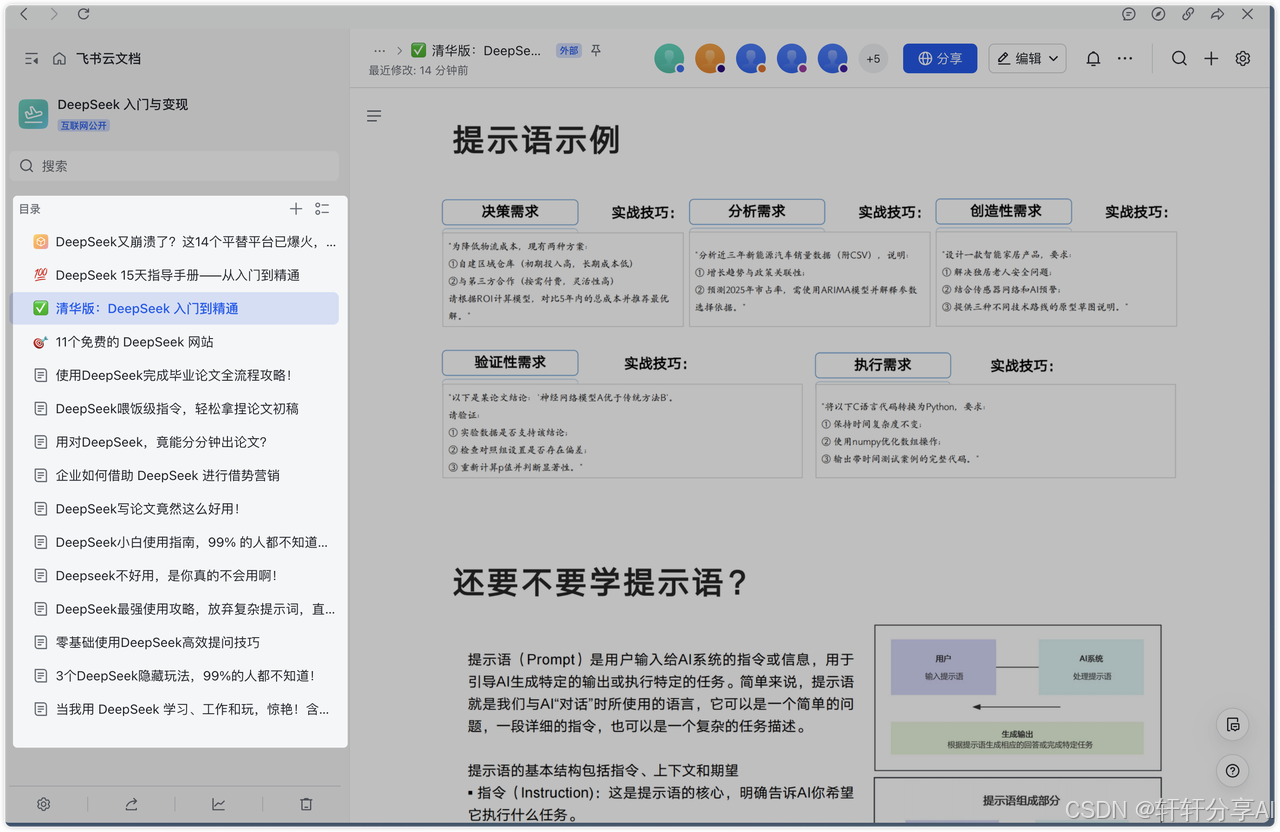The image size is (1280, 832).
Task: Create new document with top-right plus icon
Action: pos(1211,59)
